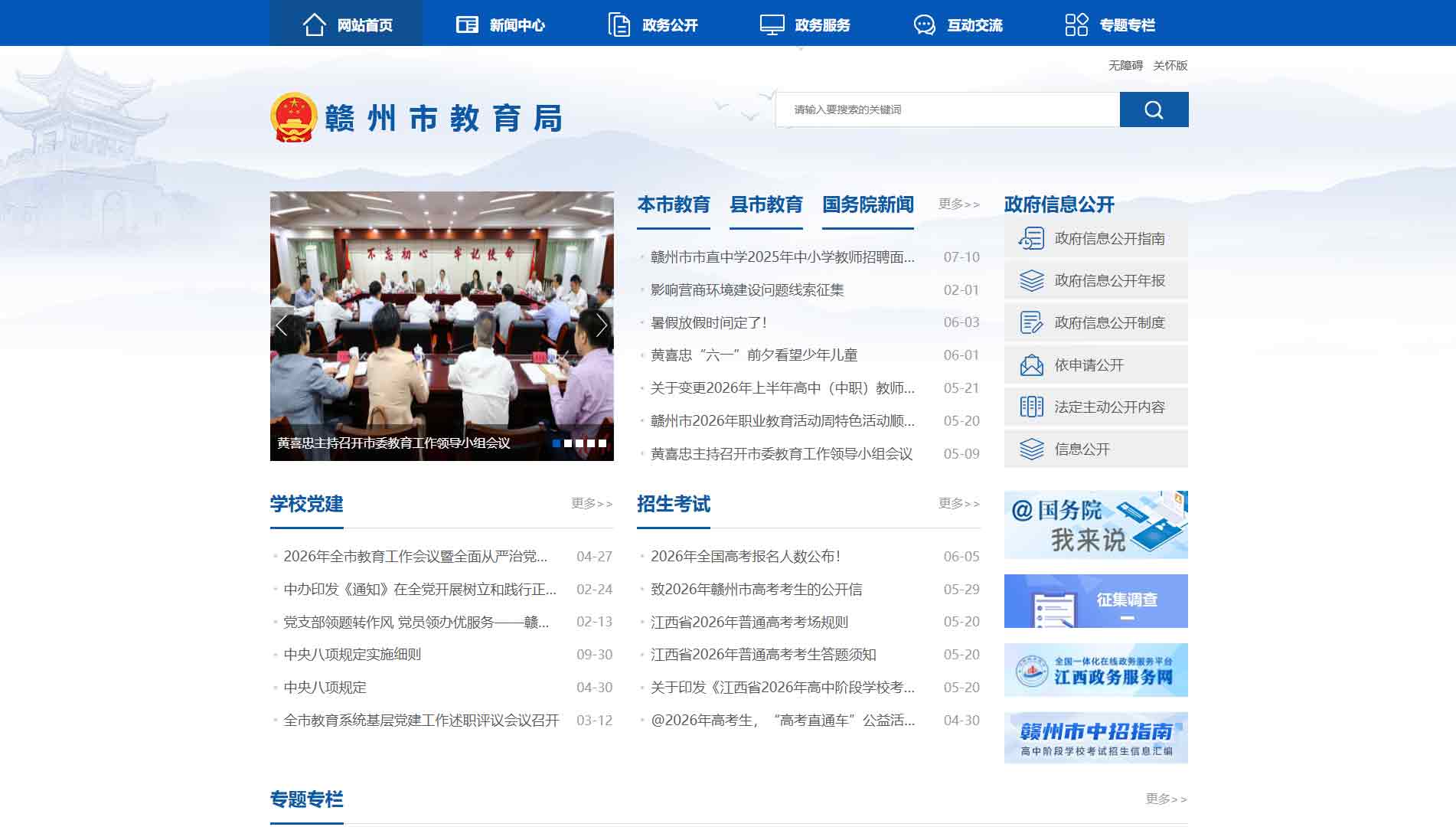Viewport: 1456px width, 827px height.
Task: Open news 影响营商环境建设问题线索征集
Action: click(x=747, y=290)
